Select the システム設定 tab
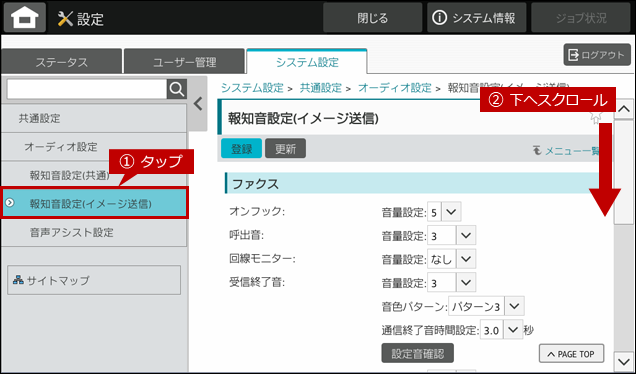This screenshot has height=374, width=636. [x=307, y=62]
